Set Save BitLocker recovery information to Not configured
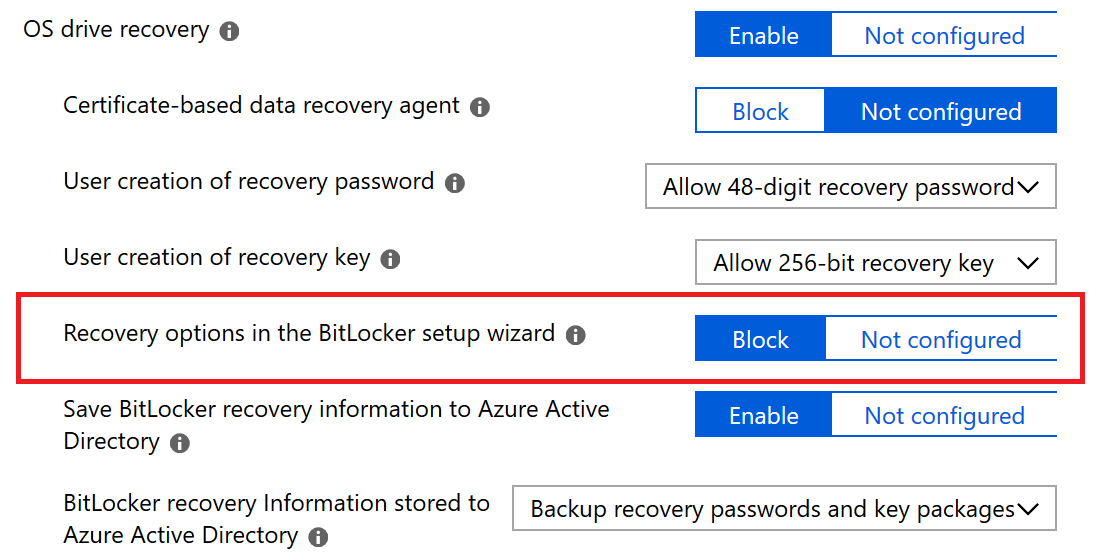The height and width of the screenshot is (557, 1094). point(944,415)
